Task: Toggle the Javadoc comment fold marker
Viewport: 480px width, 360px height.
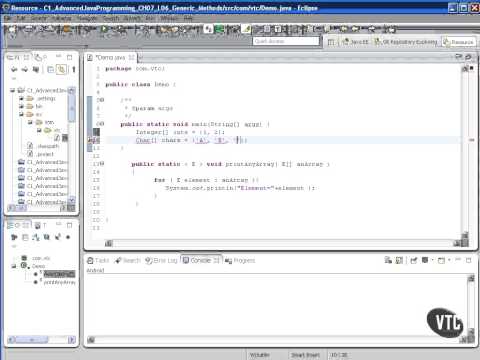Action: pyautogui.click(x=101, y=100)
